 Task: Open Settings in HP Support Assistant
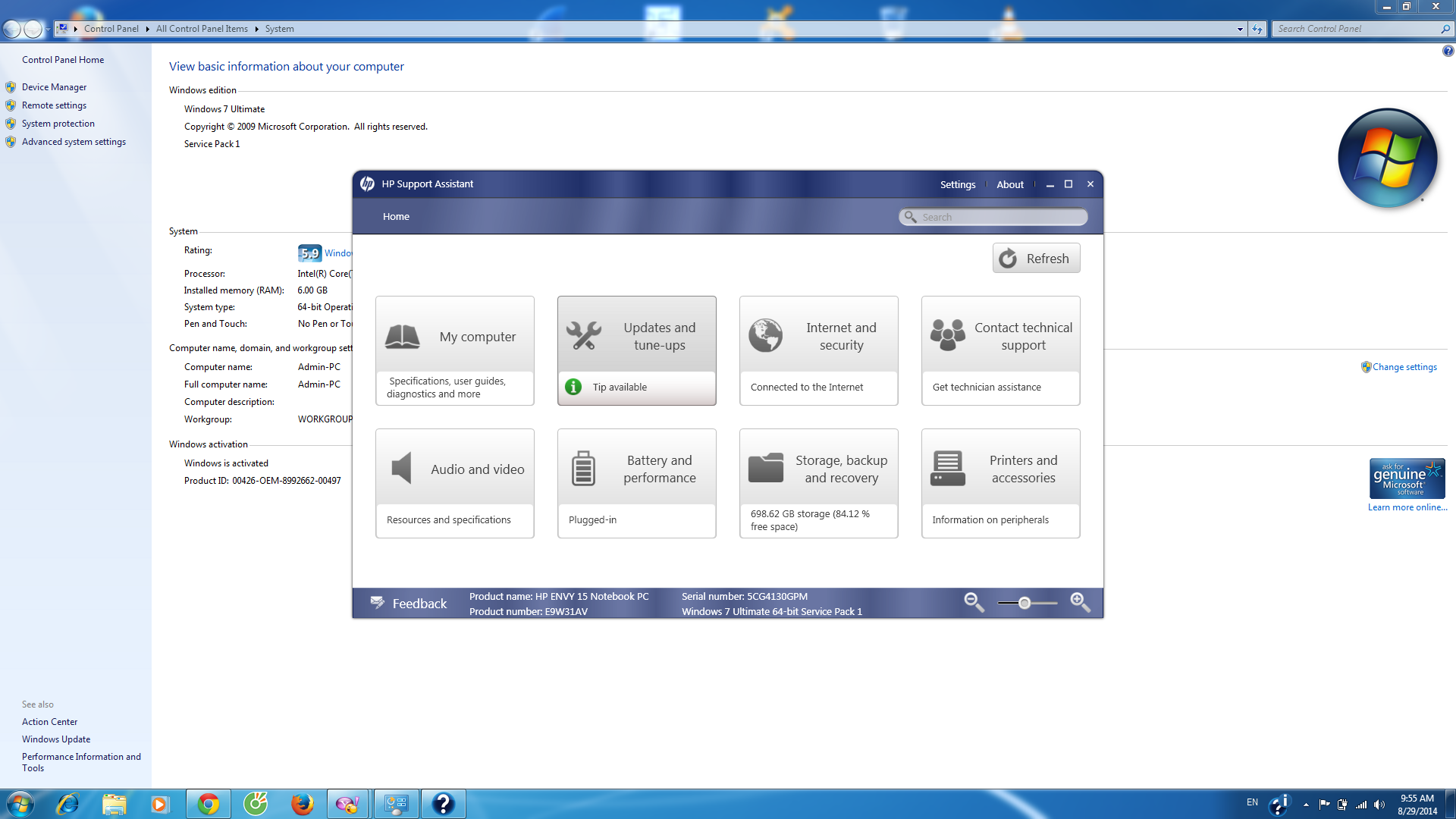click(958, 184)
